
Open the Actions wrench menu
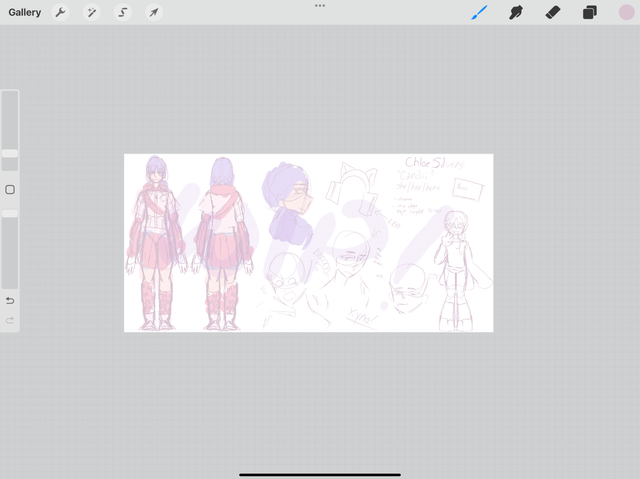[x=60, y=12]
